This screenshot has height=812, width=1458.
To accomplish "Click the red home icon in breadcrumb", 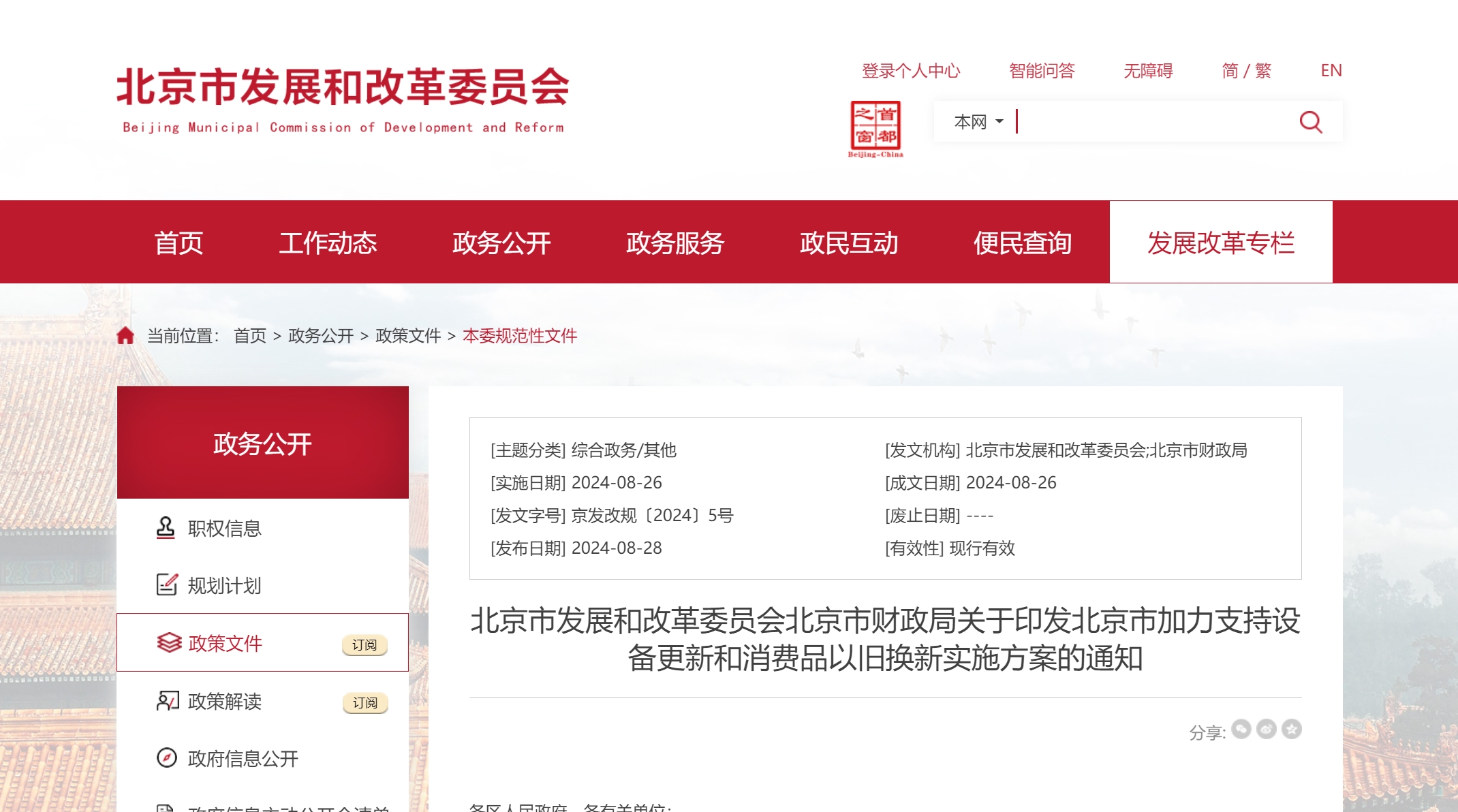I will 125,335.
